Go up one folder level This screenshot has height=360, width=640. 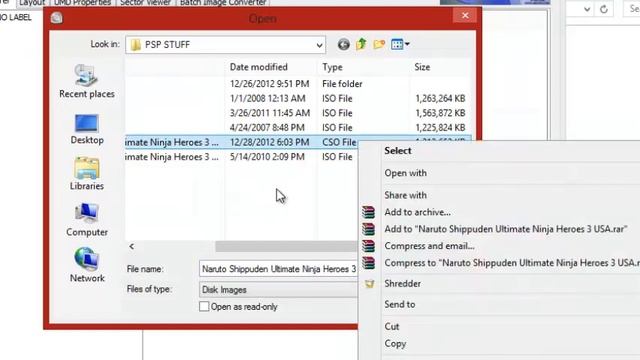[361, 44]
